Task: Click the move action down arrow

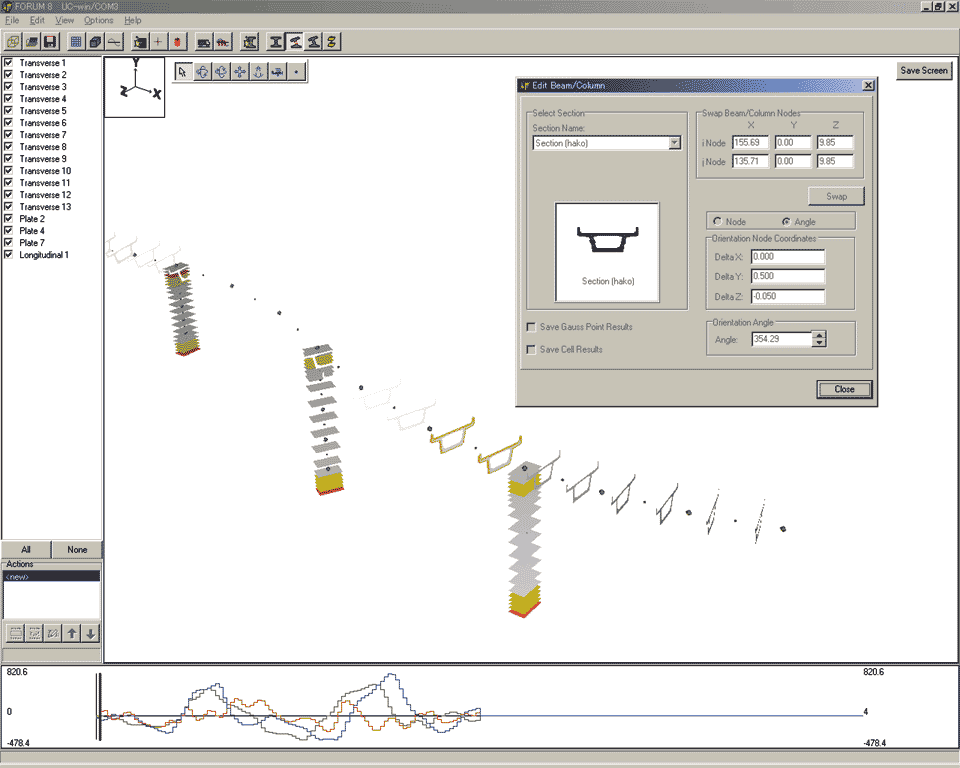Action: pyautogui.click(x=90, y=633)
